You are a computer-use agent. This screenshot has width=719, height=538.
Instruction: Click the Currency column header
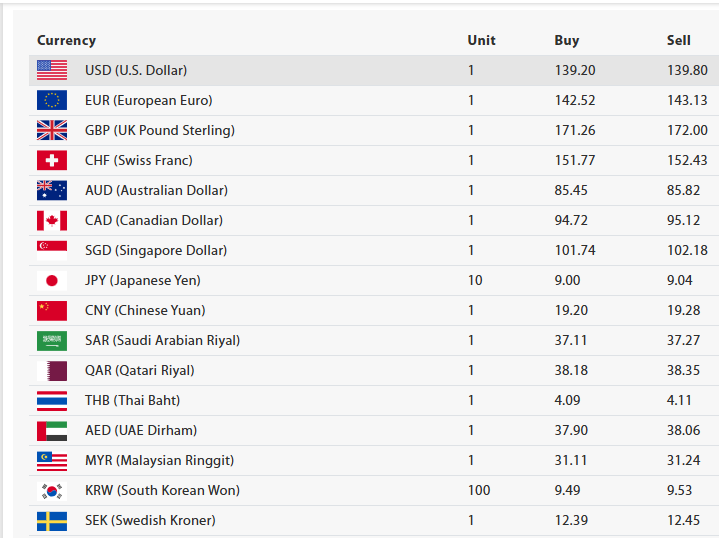(x=66, y=40)
